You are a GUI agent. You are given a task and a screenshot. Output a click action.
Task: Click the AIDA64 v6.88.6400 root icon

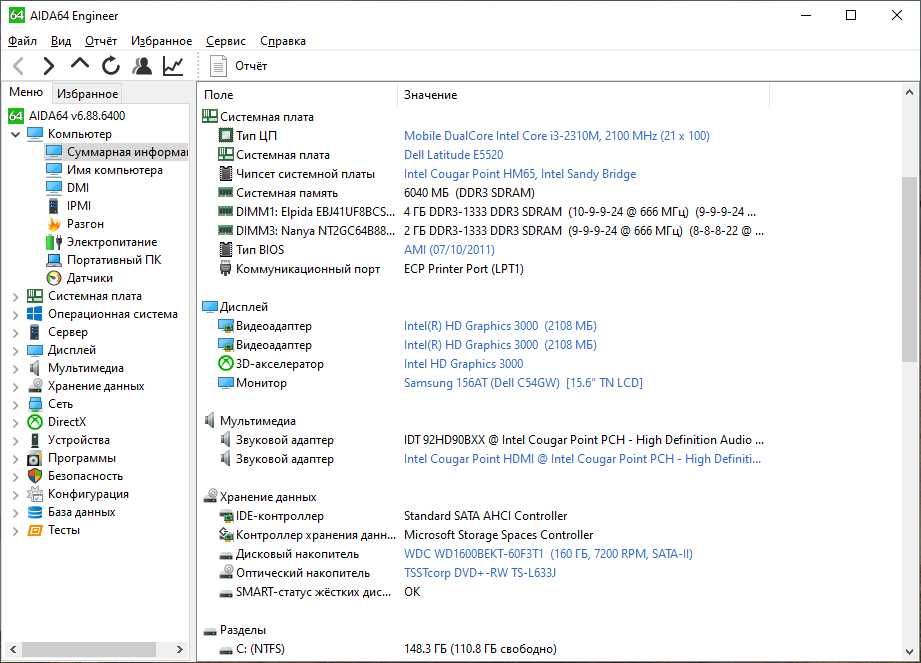(x=16, y=116)
